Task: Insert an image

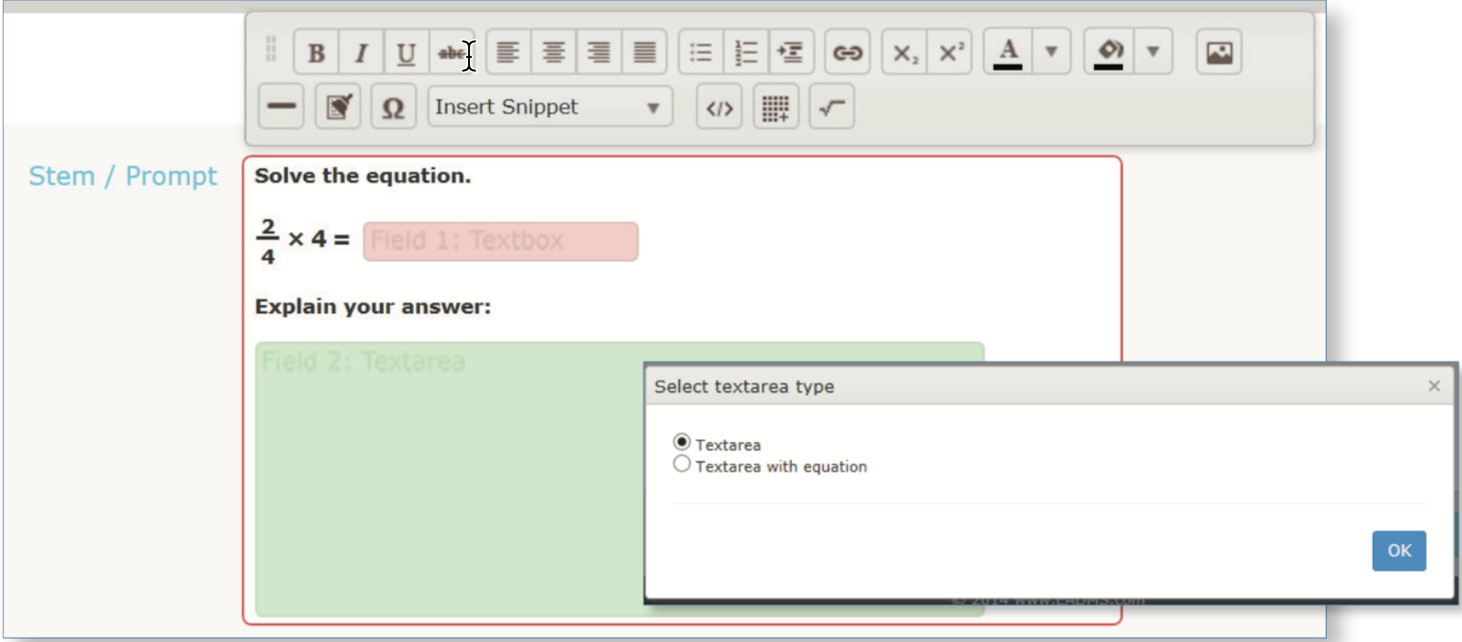Action: pyautogui.click(x=1219, y=53)
